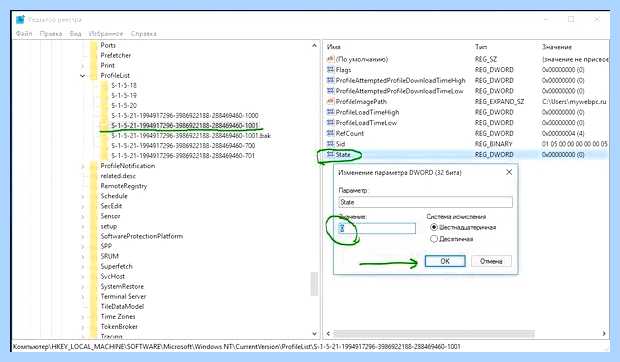This screenshot has width=620, height=362.
Task: Click the SystemRestore folder icon
Action: 93,287
